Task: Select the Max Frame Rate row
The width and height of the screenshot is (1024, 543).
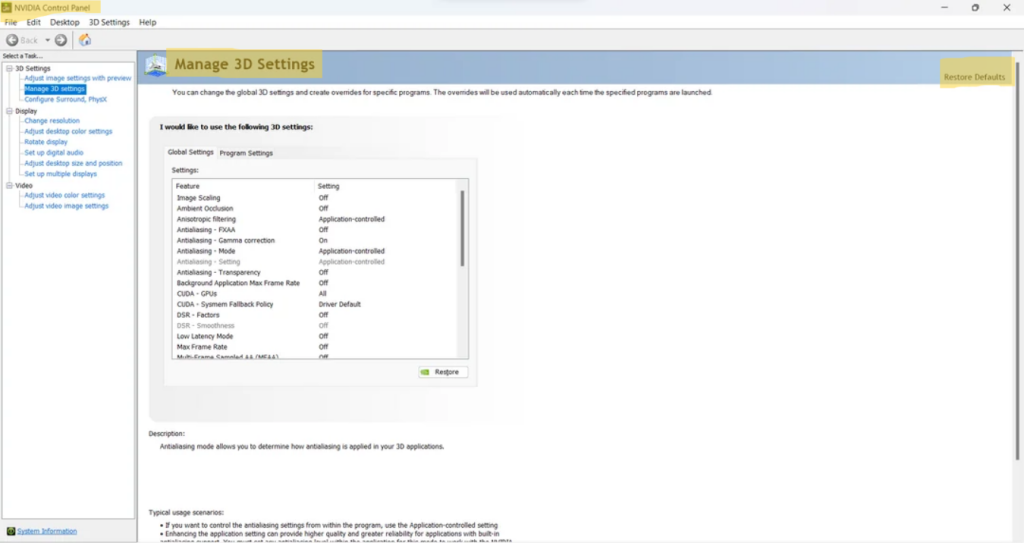Action: pyautogui.click(x=316, y=347)
